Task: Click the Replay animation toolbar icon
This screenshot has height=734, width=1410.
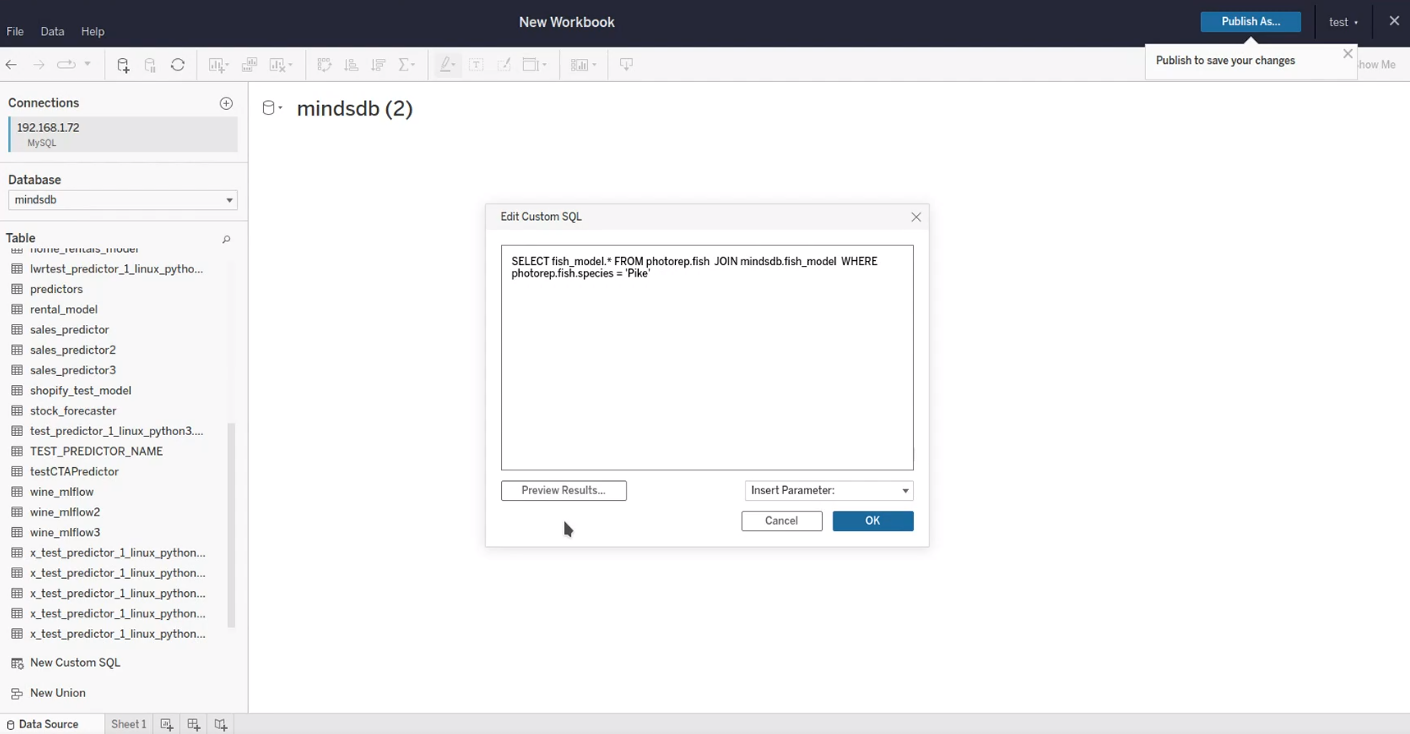Action: tap(66, 65)
